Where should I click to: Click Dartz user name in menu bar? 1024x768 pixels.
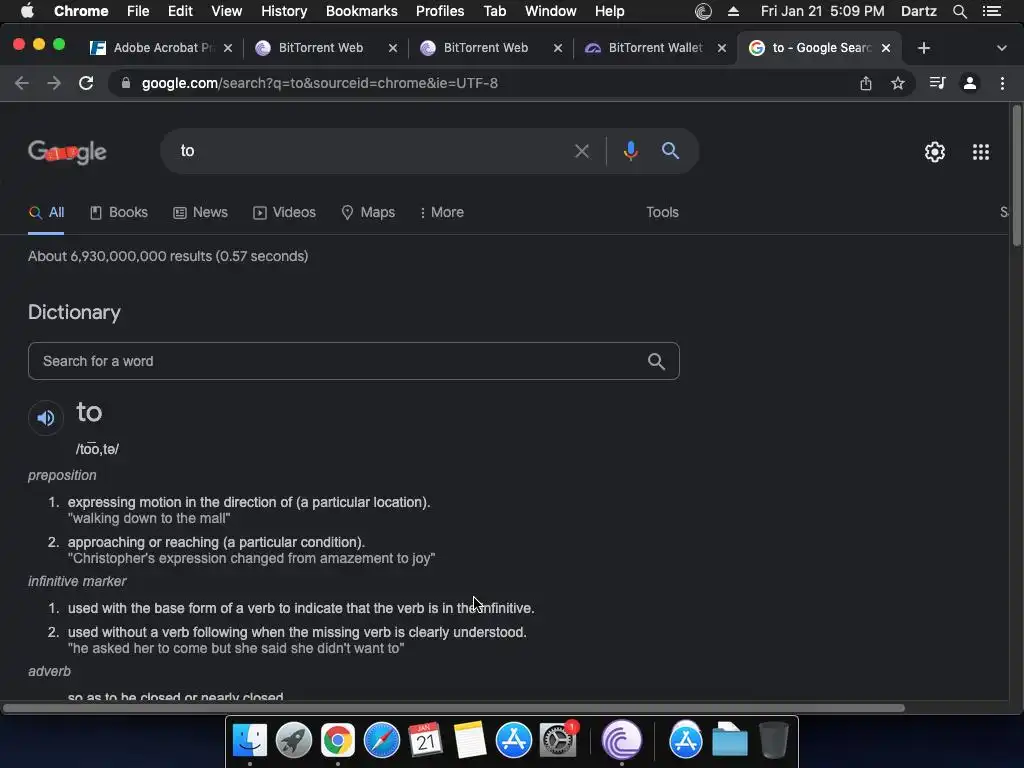click(918, 11)
